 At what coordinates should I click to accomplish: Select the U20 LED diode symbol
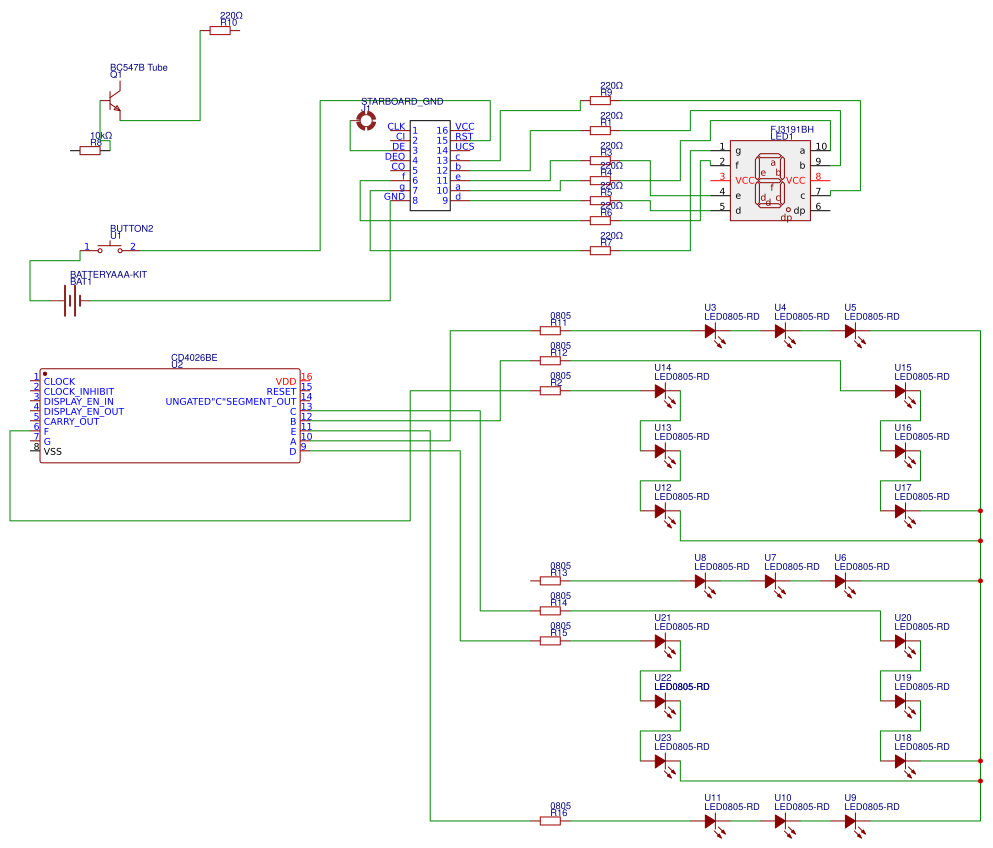pyautogui.click(x=902, y=643)
